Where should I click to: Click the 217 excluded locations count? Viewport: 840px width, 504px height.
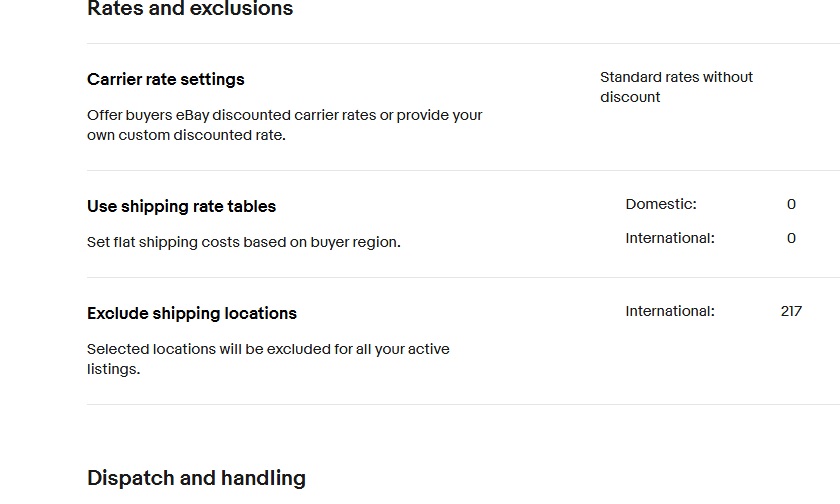point(791,311)
